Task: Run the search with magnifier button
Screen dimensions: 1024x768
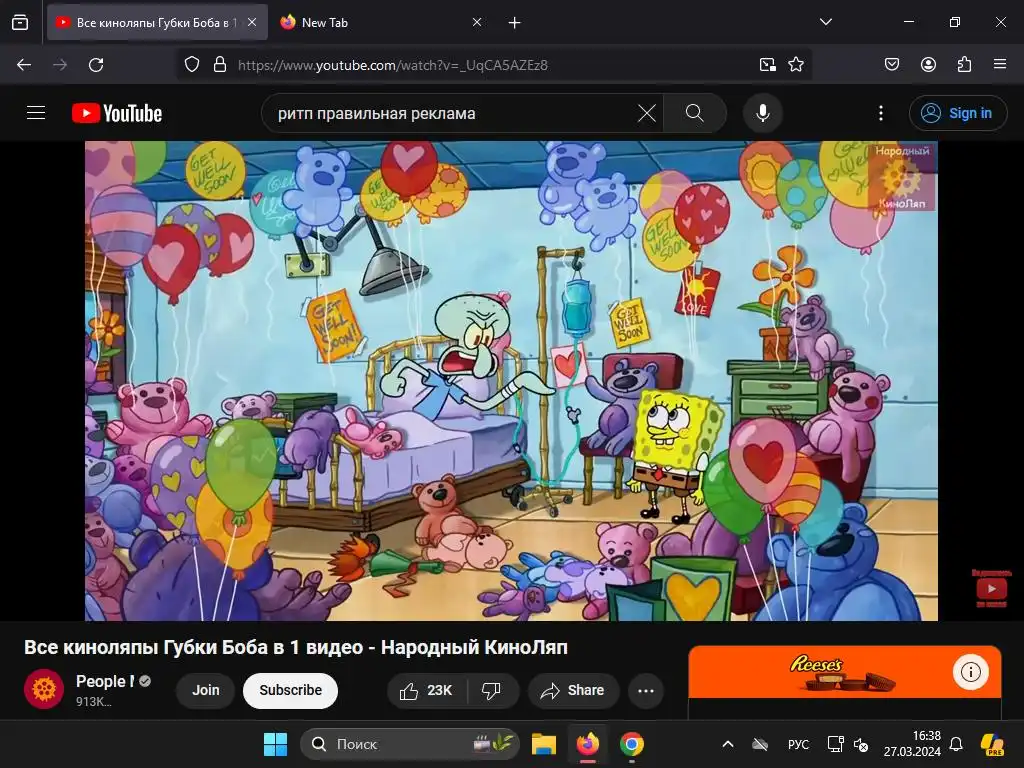Action: [695, 114]
